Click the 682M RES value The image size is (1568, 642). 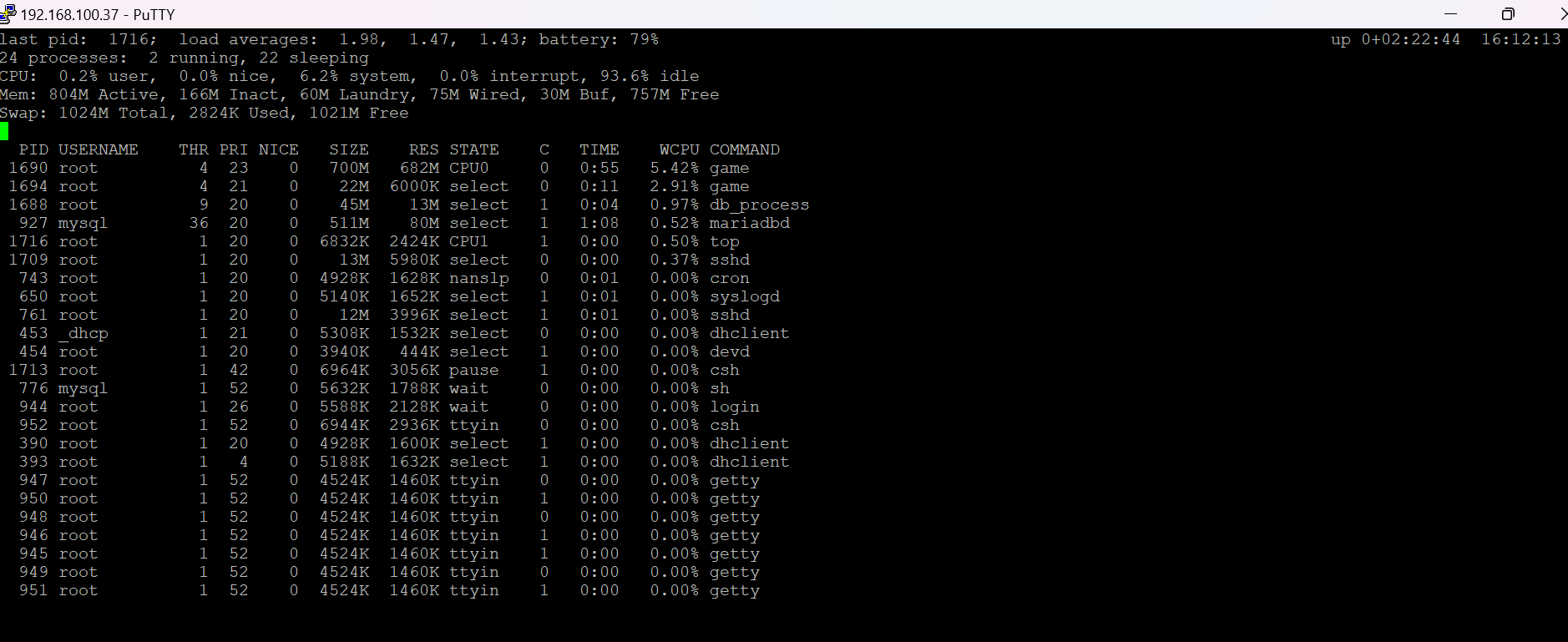(x=419, y=168)
